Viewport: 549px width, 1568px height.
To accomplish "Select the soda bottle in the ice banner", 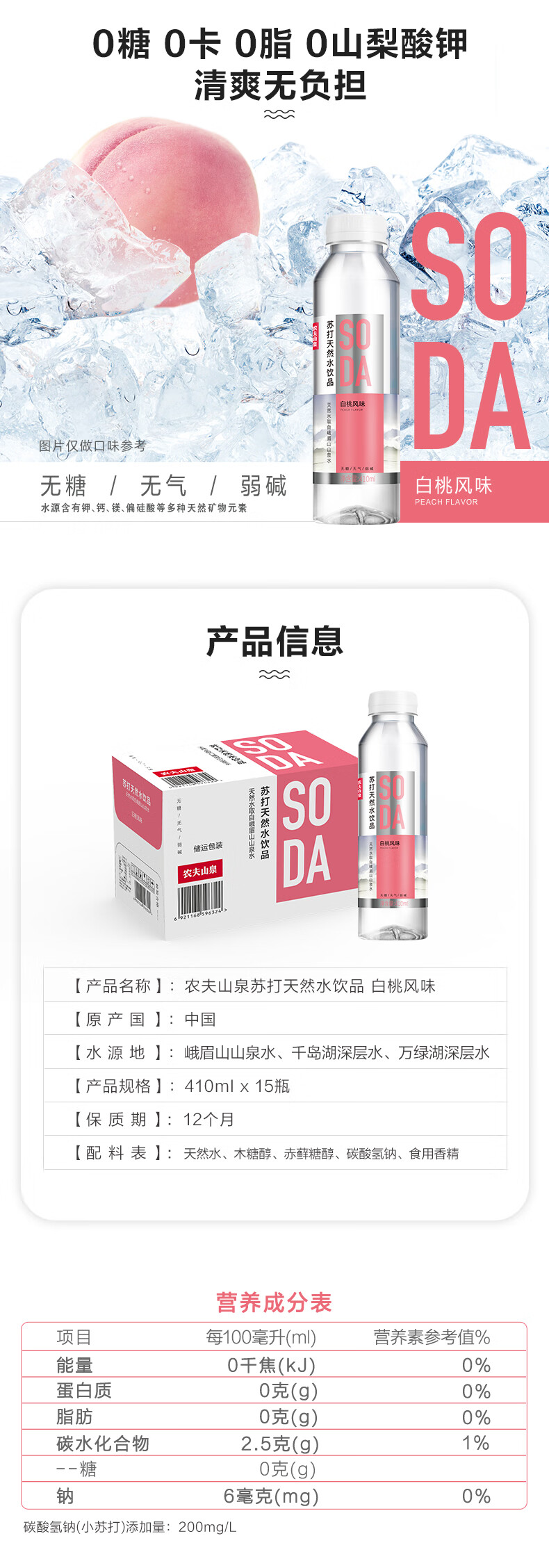I will [x=356, y=368].
